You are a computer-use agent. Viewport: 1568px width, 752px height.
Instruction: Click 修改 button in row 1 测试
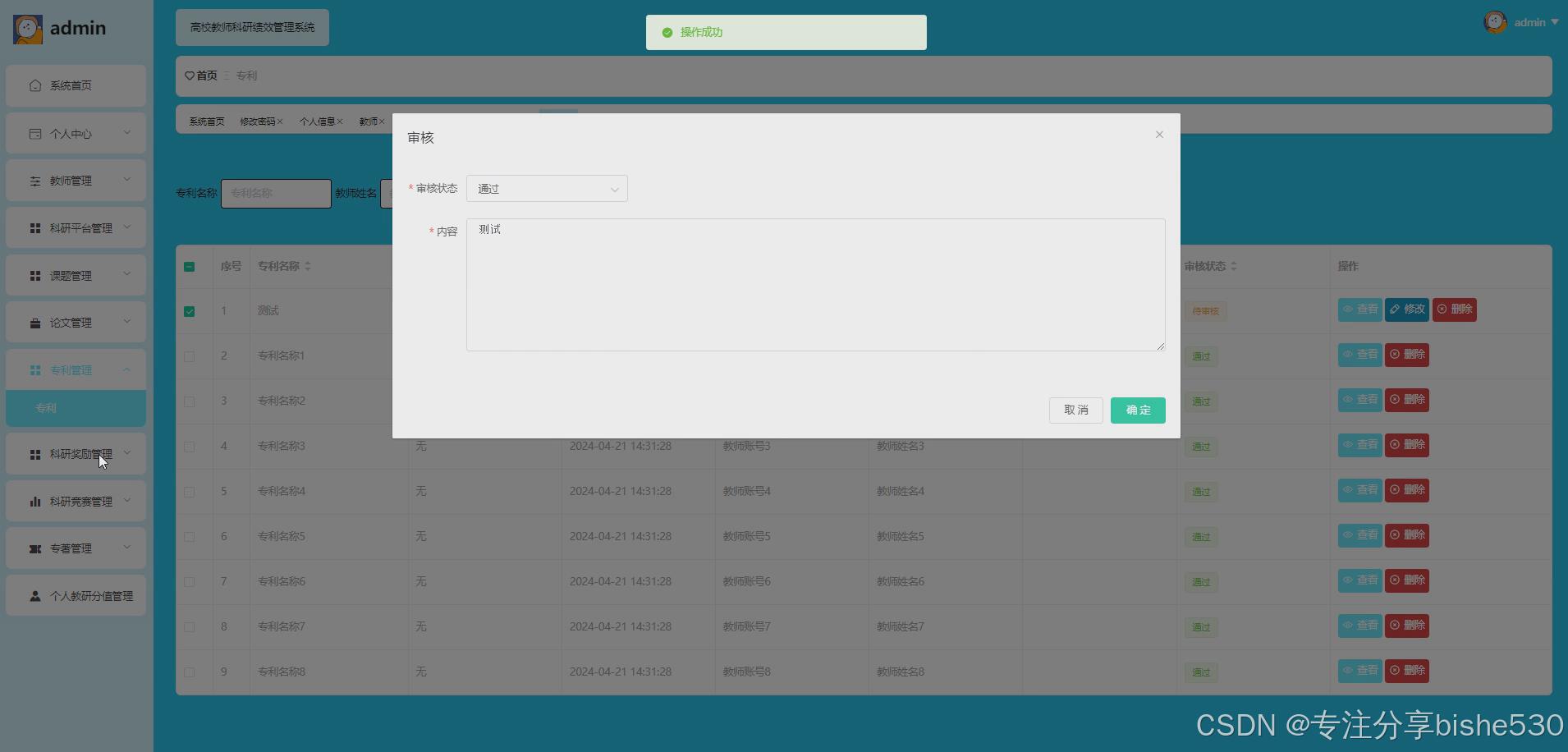[x=1407, y=310]
